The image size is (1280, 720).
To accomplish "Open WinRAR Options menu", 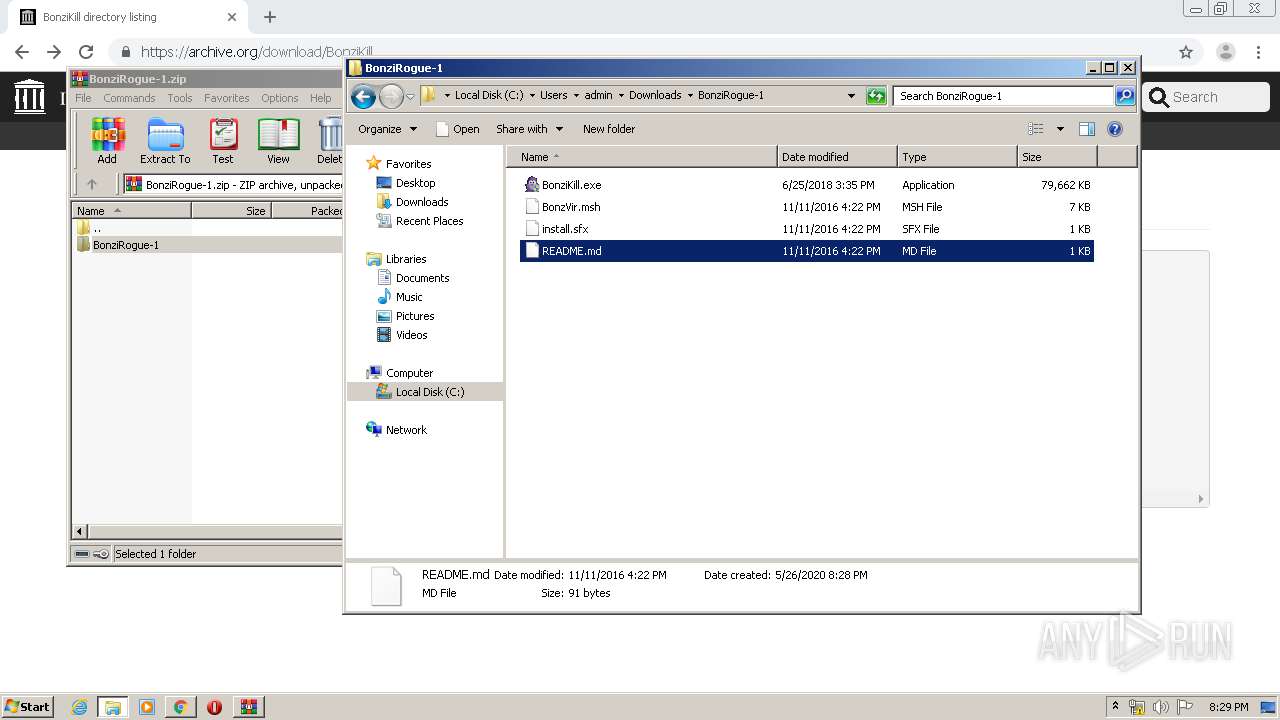I will pos(280,98).
